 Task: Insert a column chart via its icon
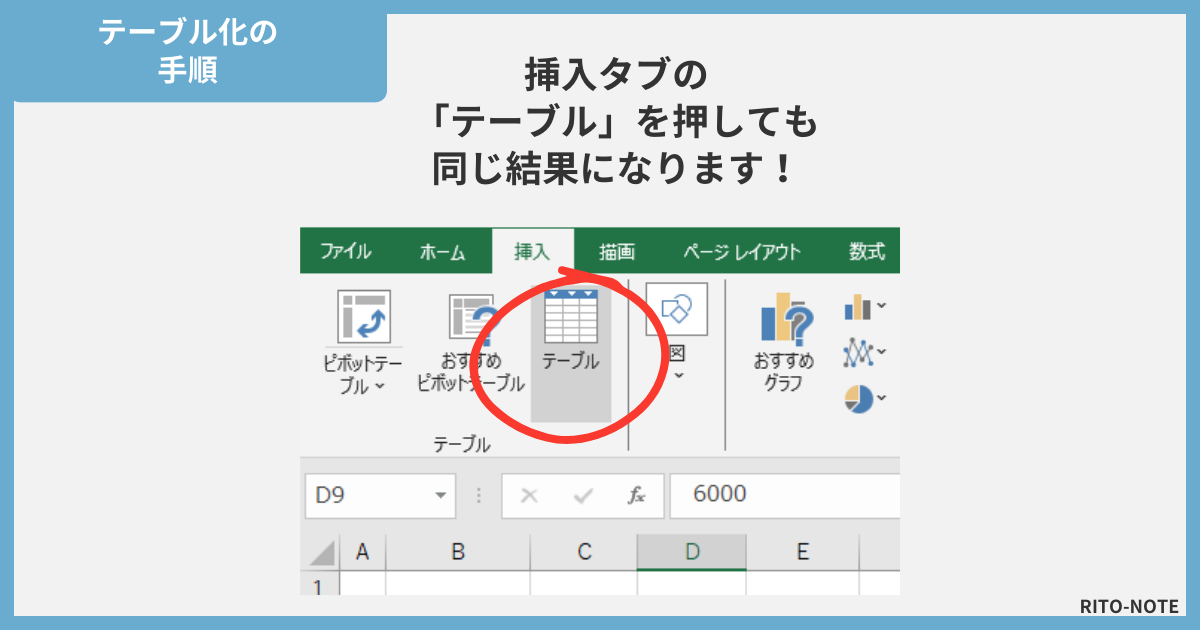(855, 307)
